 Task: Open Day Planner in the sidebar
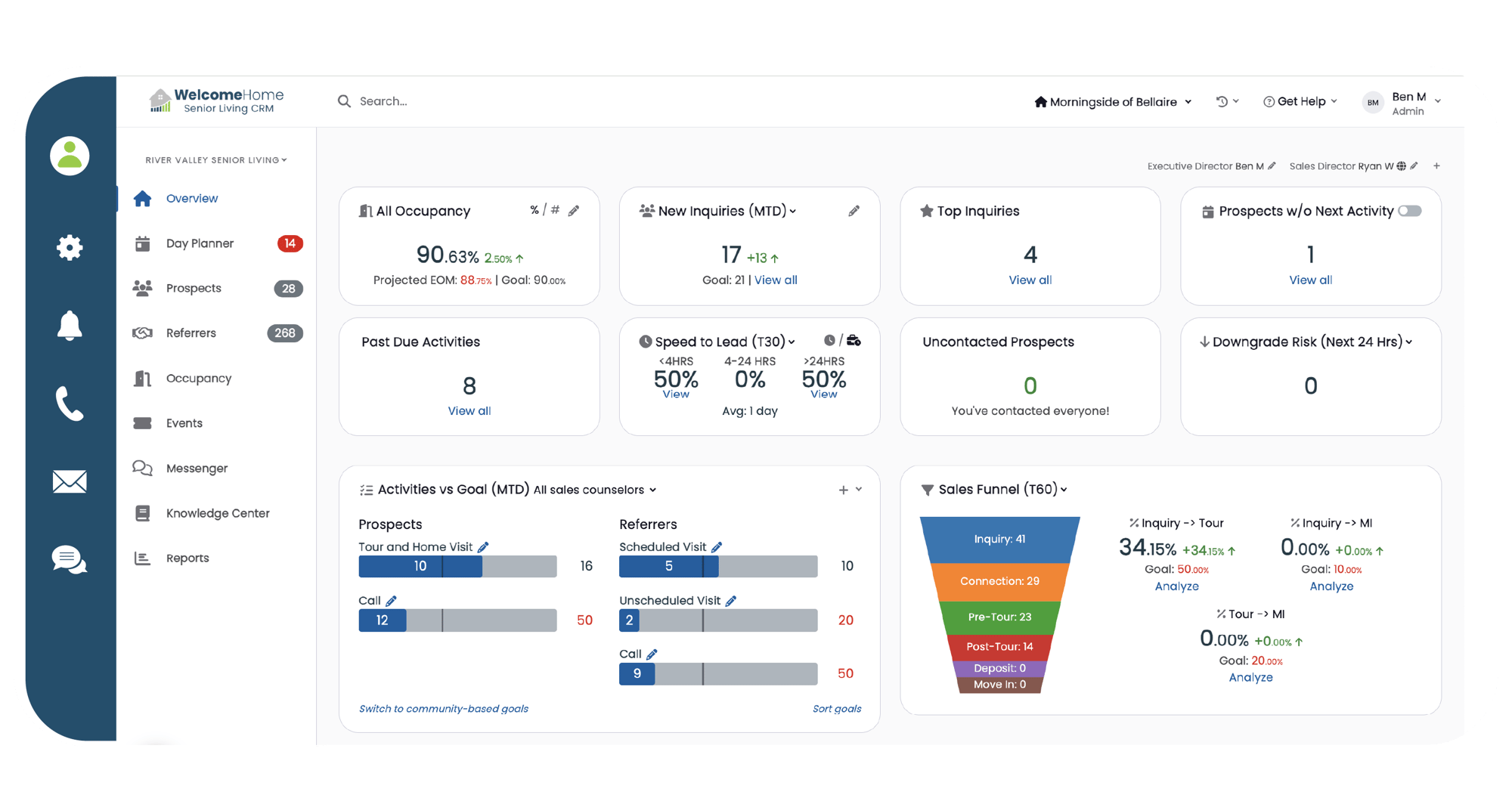click(200, 243)
